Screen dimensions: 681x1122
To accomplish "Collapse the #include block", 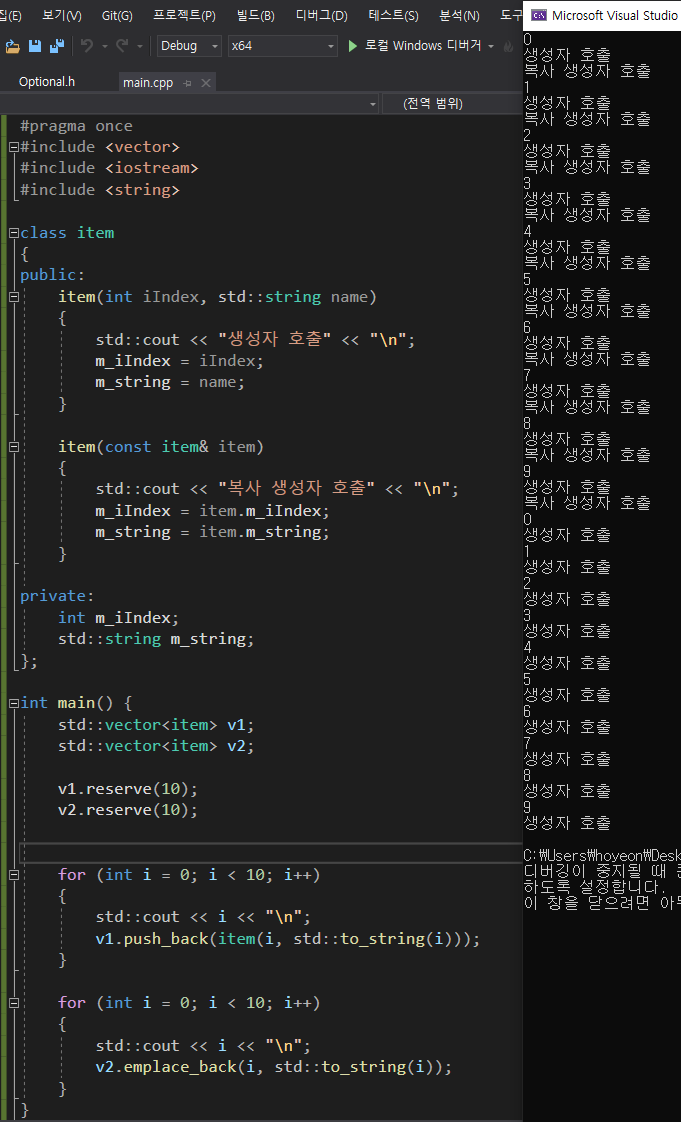I will pyautogui.click(x=14, y=147).
